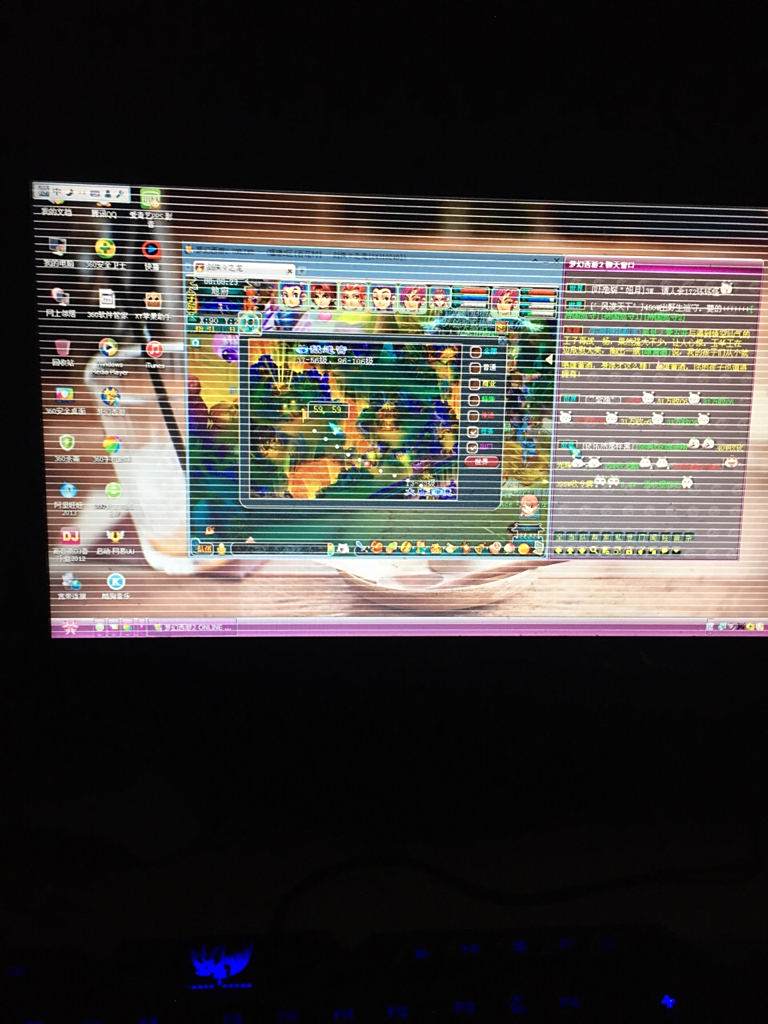Viewport: 768px width, 1024px height.
Task: Open Windows Media Player shortcut
Action: [x=108, y=349]
